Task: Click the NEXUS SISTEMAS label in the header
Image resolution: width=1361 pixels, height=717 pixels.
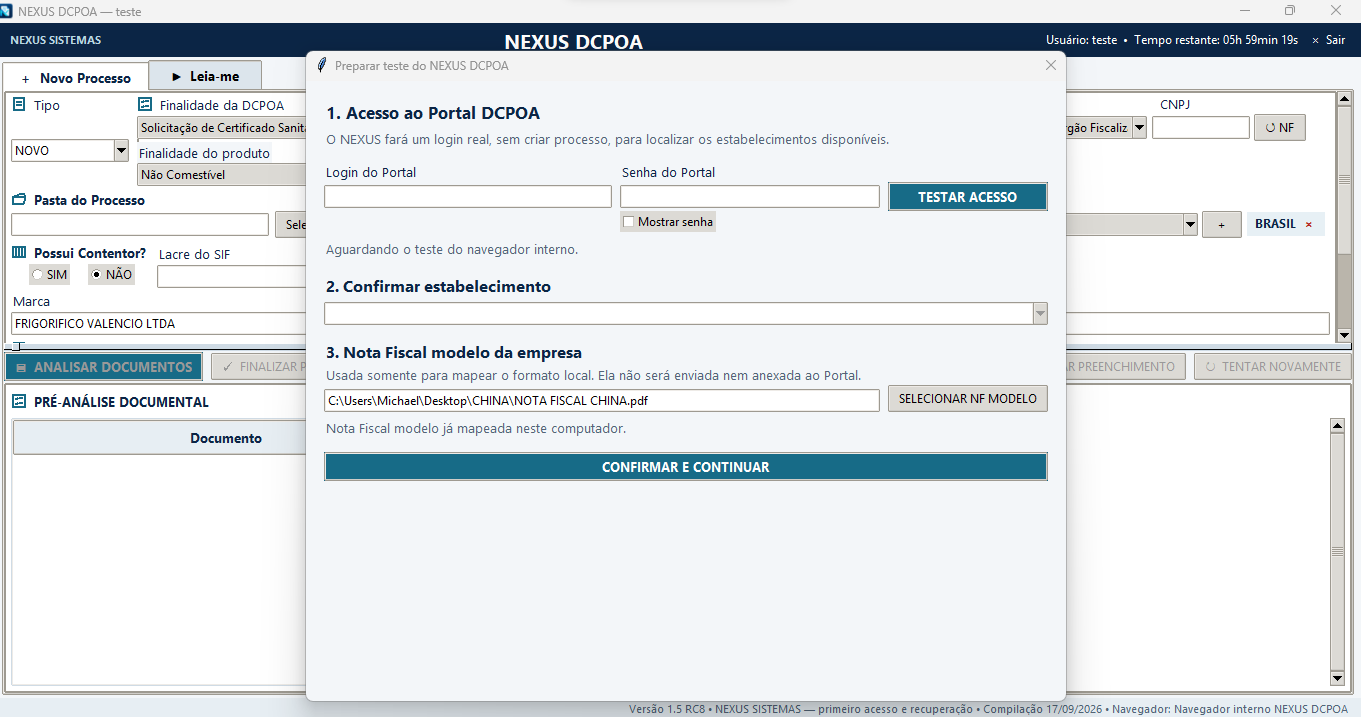Action: [56, 40]
